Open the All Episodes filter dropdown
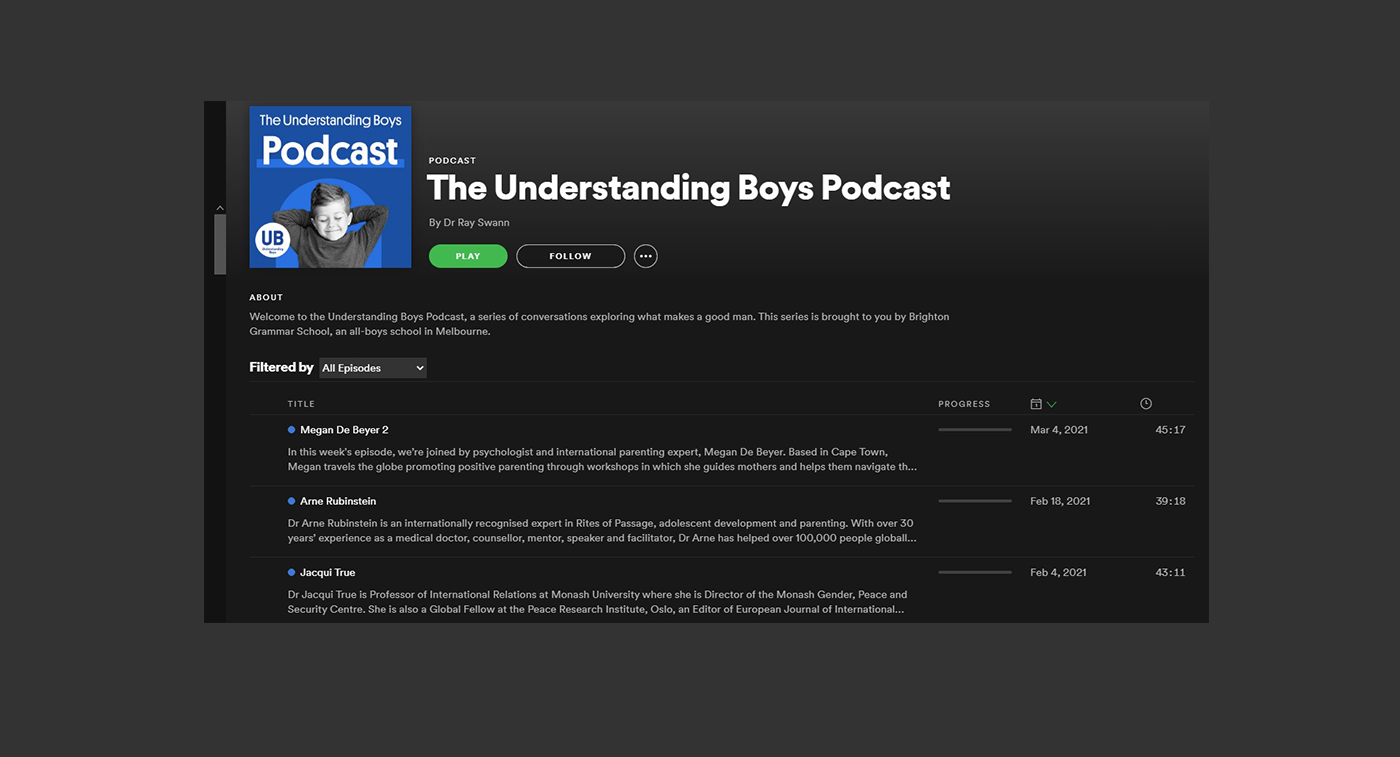Image resolution: width=1400 pixels, height=757 pixels. (373, 368)
